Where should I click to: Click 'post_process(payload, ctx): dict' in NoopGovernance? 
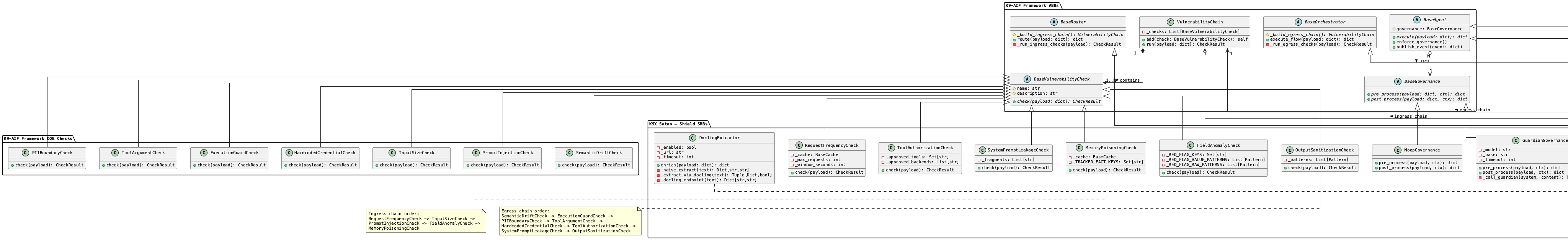pyautogui.click(x=1419, y=168)
